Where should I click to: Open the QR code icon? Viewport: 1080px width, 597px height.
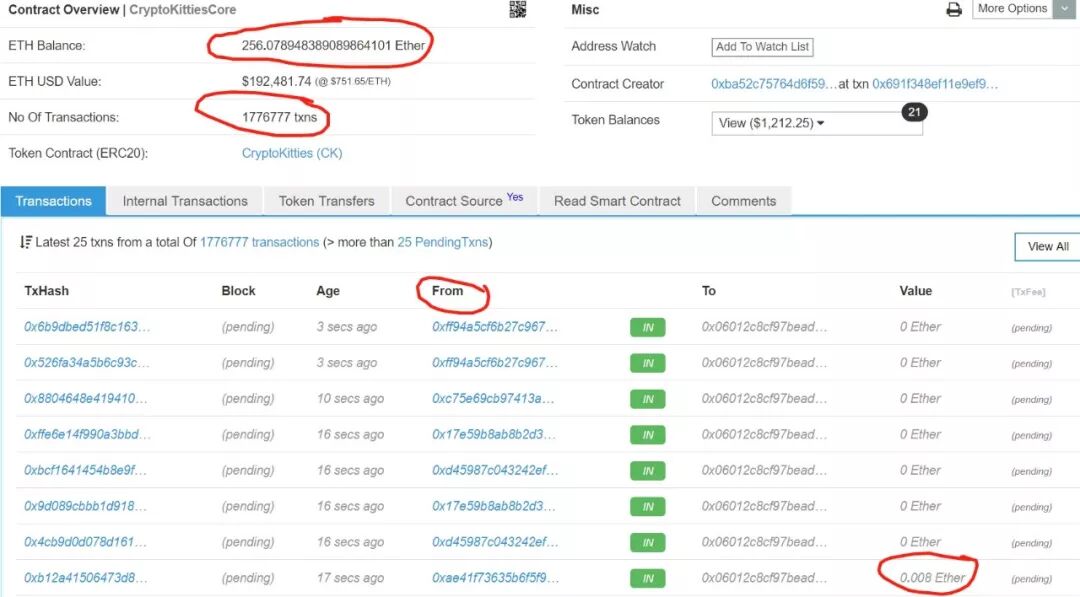pyautogui.click(x=517, y=9)
